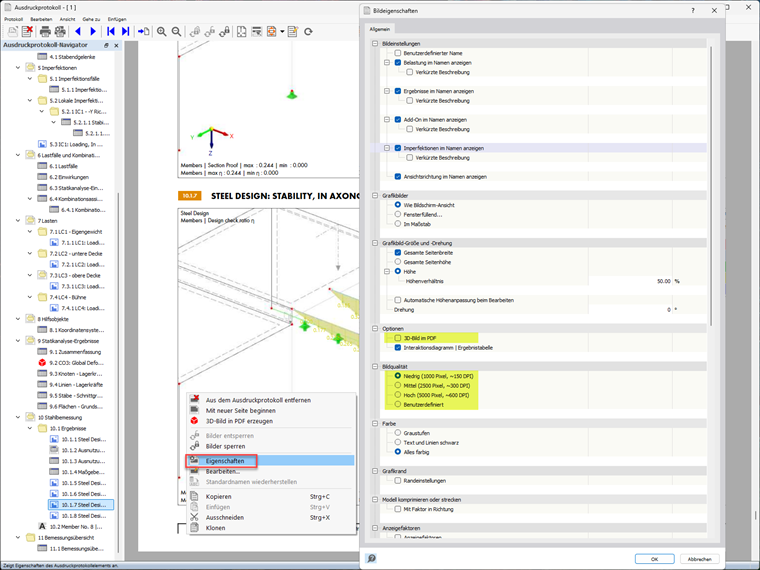Click the Höhenverhältnis 50.00 value field

(630, 281)
